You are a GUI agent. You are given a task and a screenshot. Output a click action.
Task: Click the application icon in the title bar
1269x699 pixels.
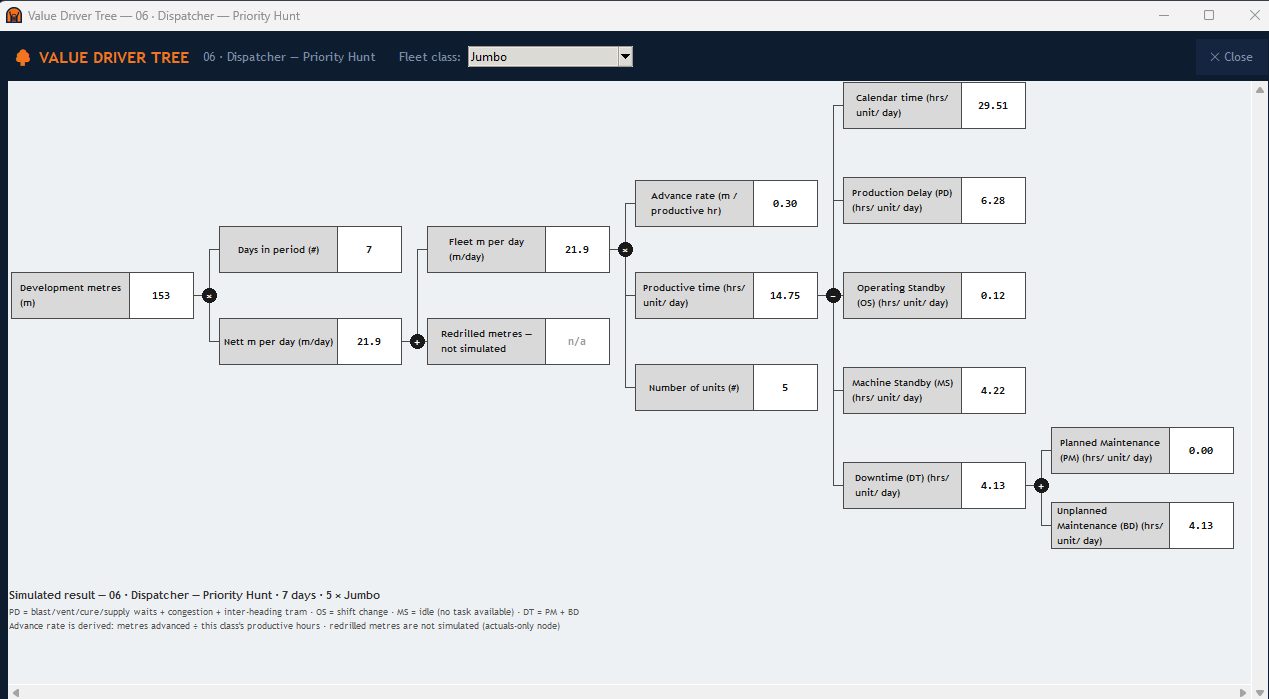coord(14,15)
